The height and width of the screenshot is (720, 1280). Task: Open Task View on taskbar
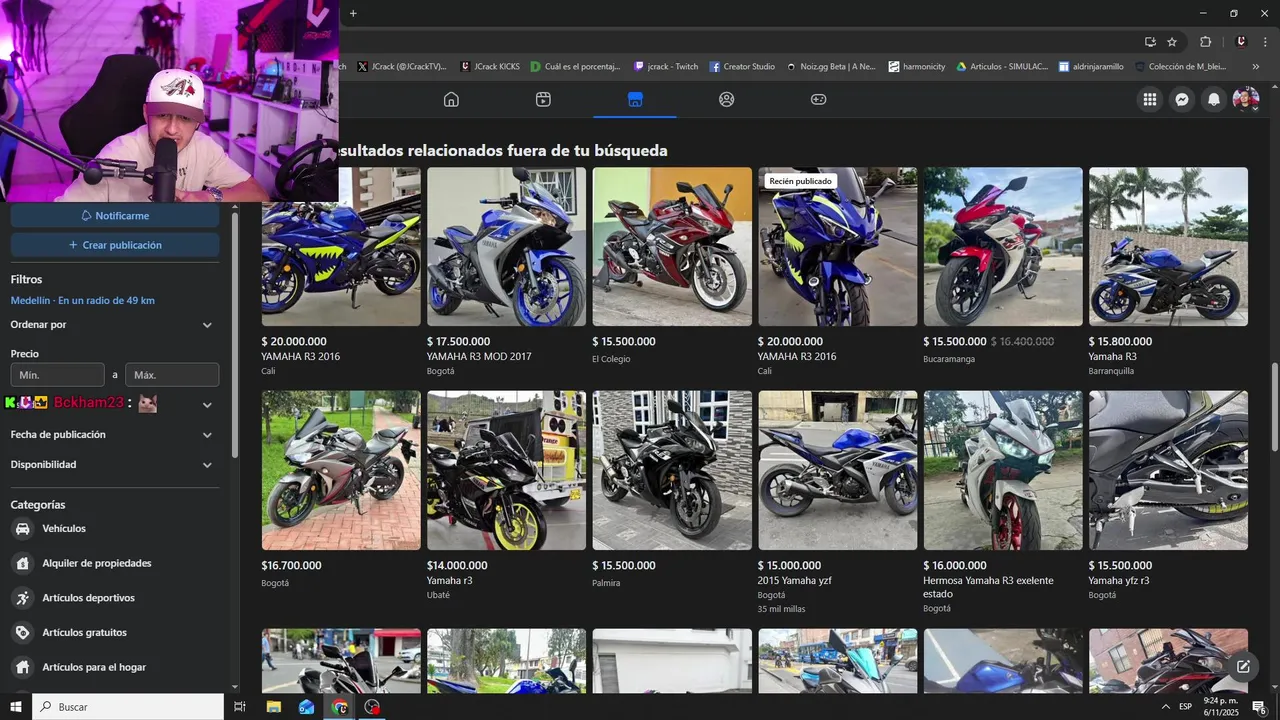(x=240, y=707)
